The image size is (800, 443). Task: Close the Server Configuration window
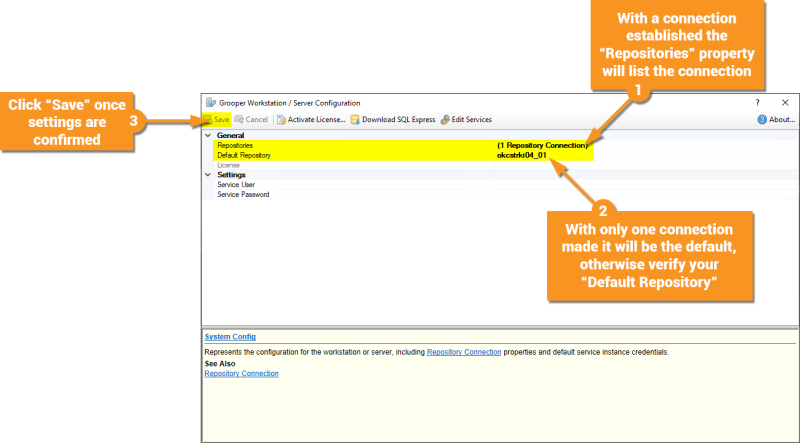785,103
